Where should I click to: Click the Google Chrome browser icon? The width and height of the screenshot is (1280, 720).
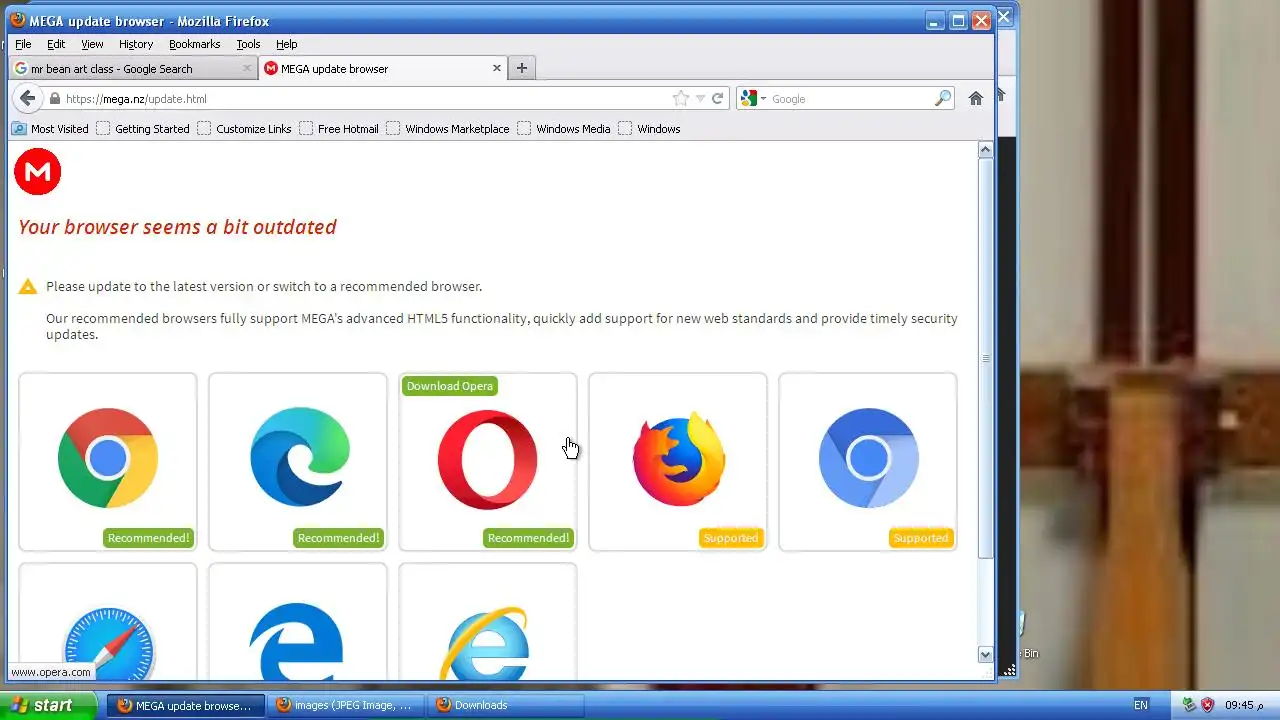(x=108, y=458)
